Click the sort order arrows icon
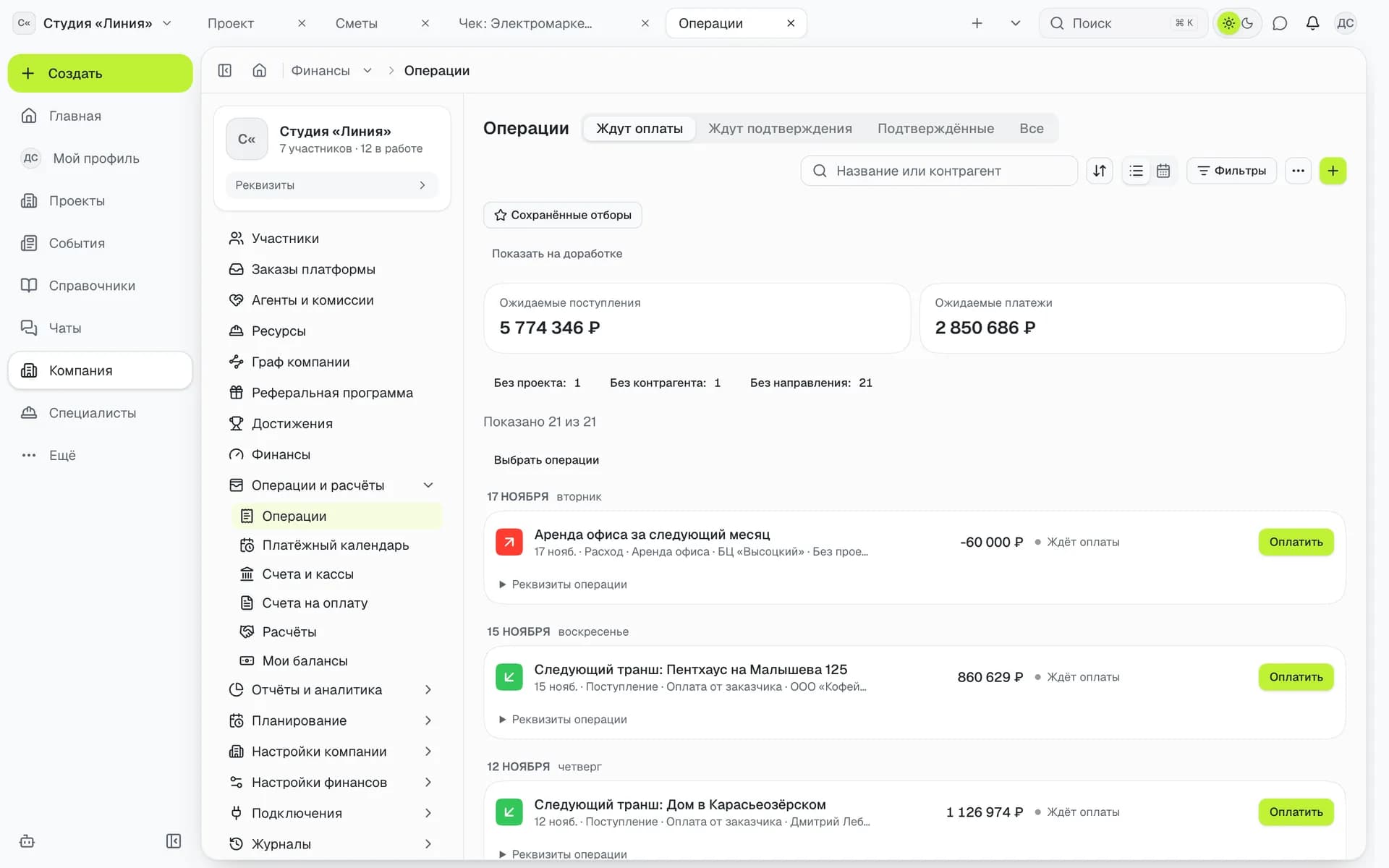This screenshot has width=1389, height=868. point(1099,171)
